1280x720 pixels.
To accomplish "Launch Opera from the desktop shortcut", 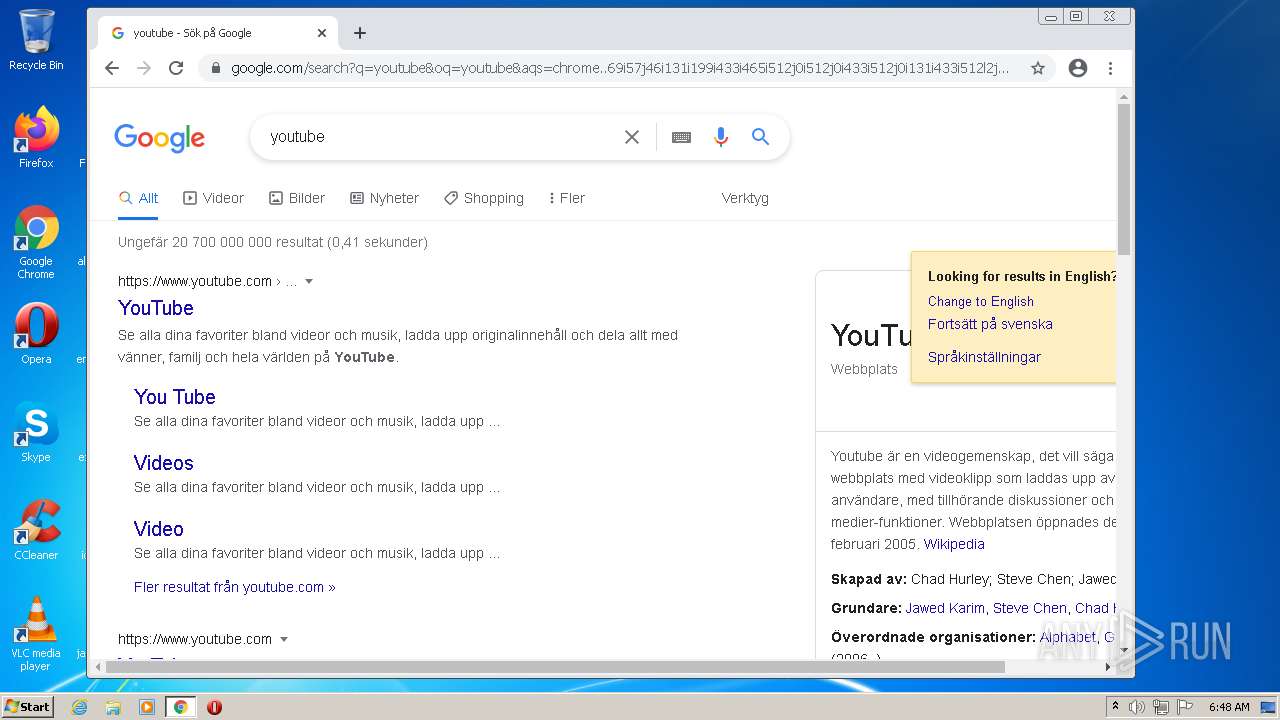I will tap(36, 333).
